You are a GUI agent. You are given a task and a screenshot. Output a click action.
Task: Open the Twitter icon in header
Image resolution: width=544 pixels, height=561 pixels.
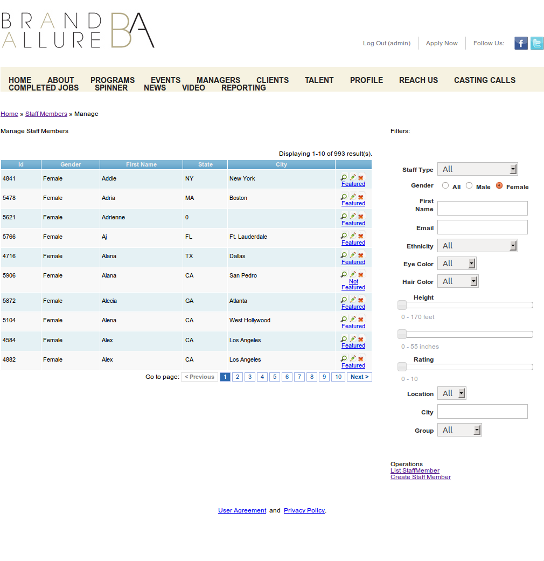537,43
